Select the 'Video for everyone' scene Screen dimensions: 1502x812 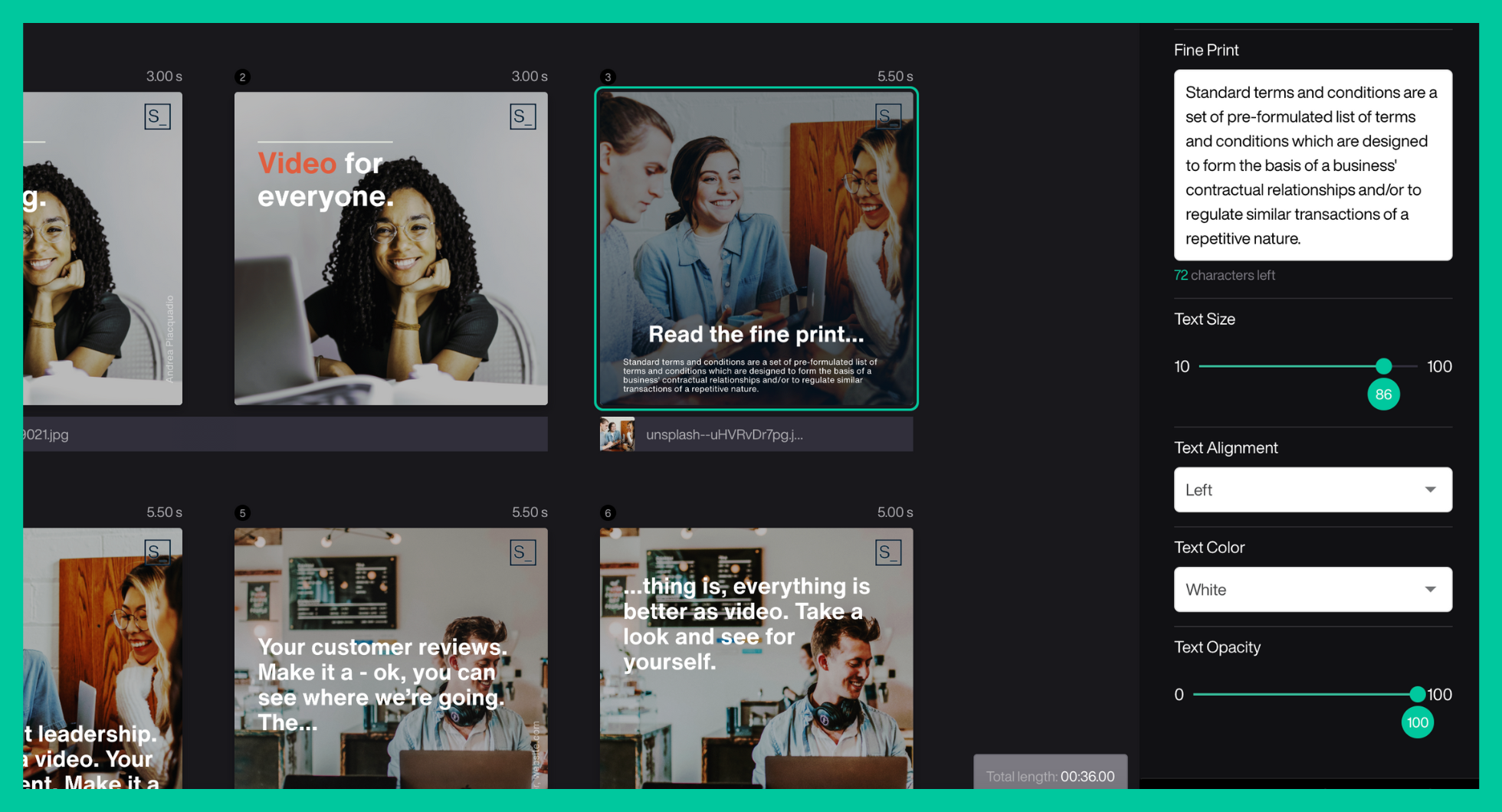(x=391, y=248)
